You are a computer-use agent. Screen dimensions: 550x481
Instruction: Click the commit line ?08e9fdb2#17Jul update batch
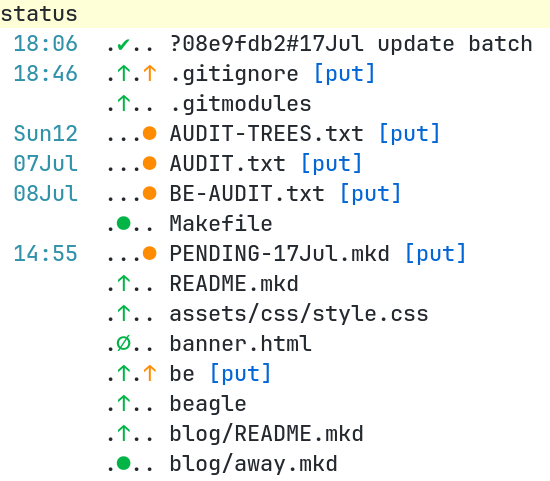click(351, 44)
